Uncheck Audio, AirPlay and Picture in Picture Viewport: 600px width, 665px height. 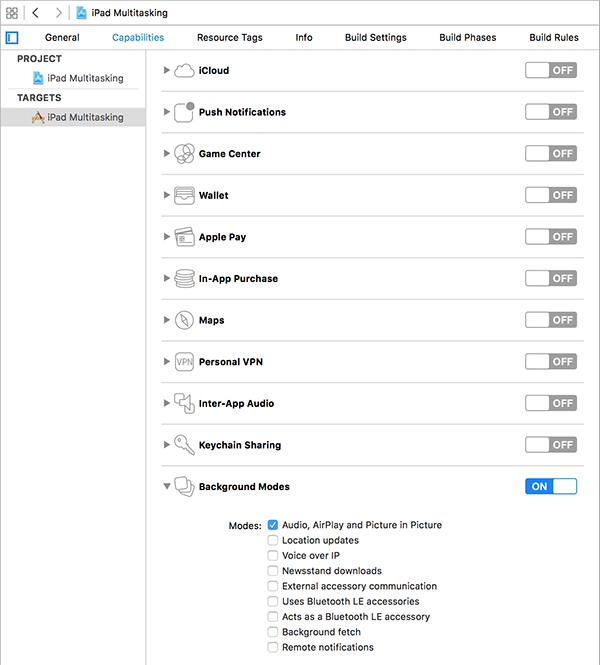(x=273, y=525)
